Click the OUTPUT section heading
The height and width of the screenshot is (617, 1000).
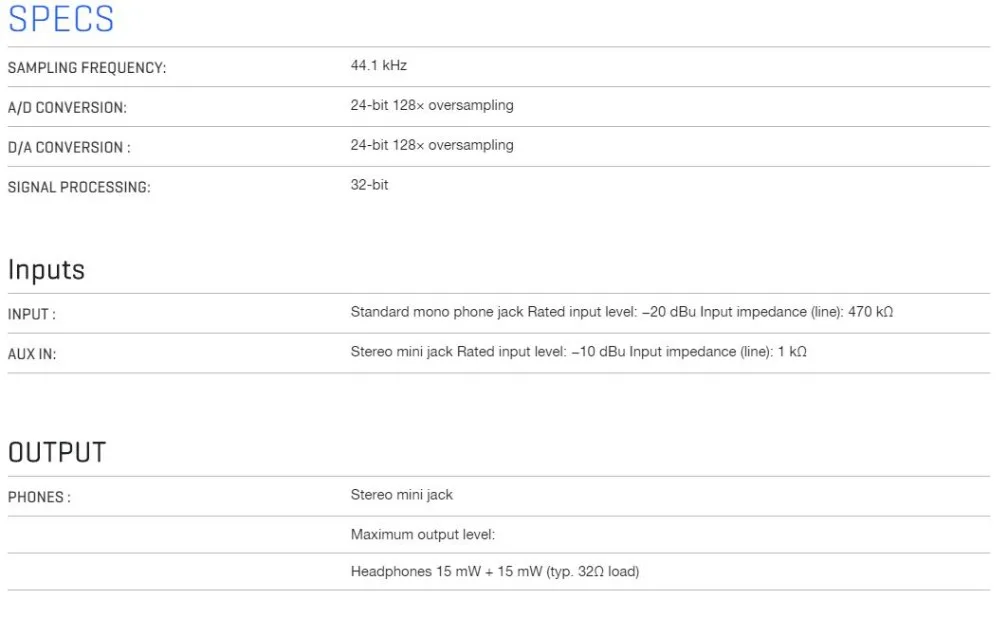[57, 452]
